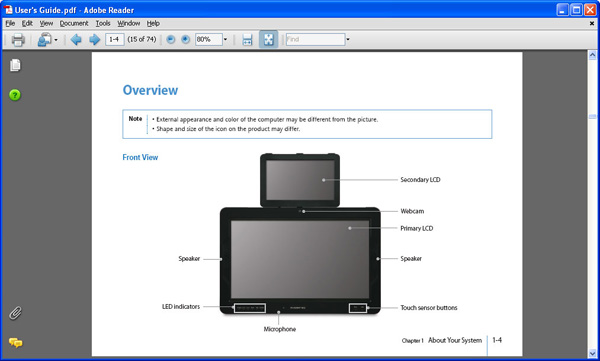Open the Comments panel icon
This screenshot has height=361, width=600.
[16, 342]
